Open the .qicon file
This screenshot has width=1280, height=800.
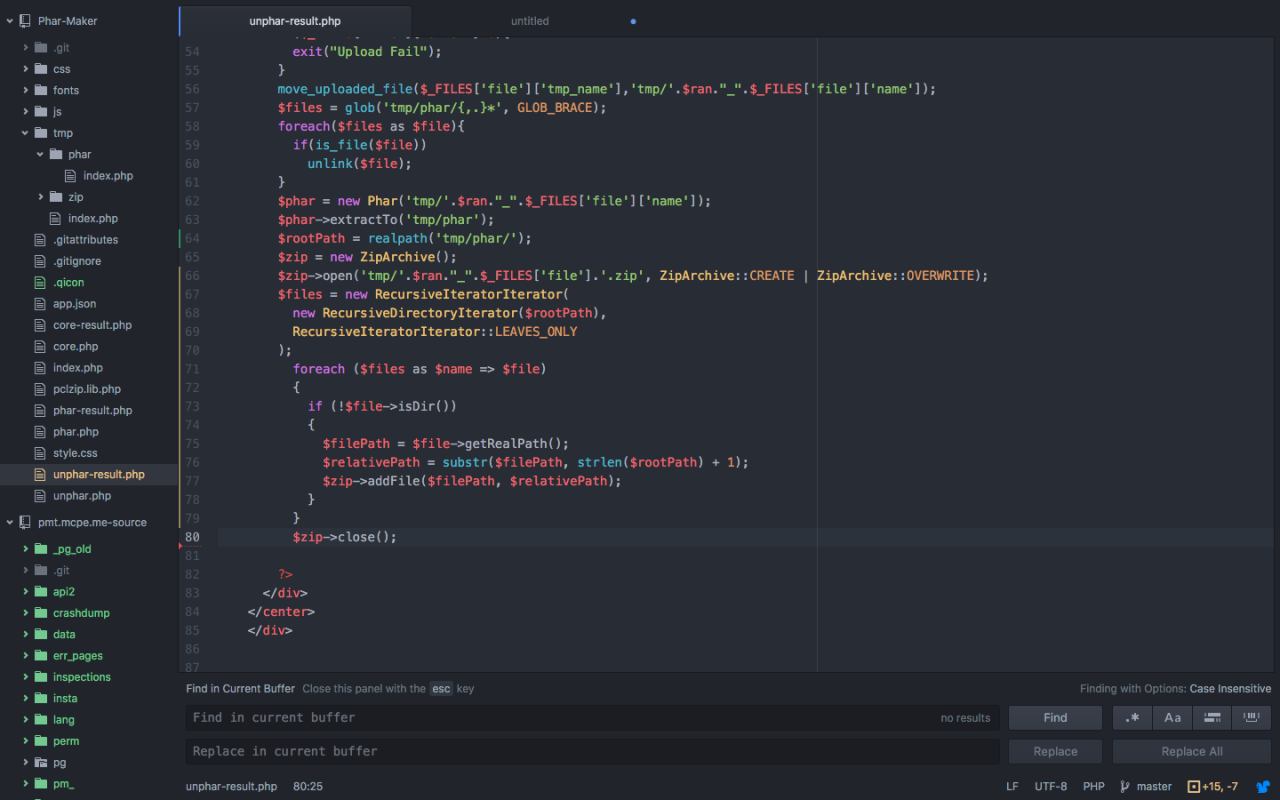coord(69,282)
